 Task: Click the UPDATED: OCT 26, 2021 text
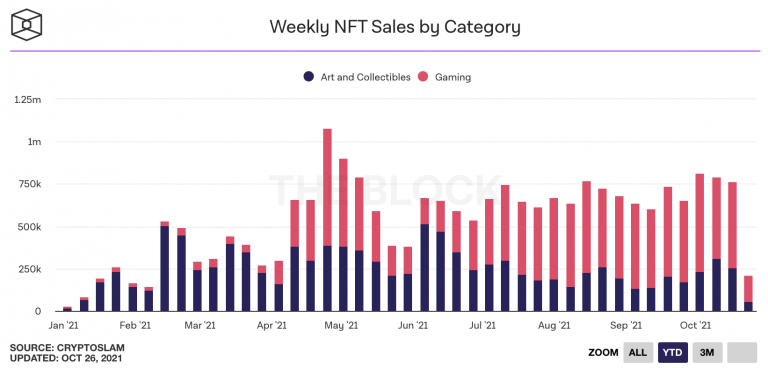(x=66, y=358)
